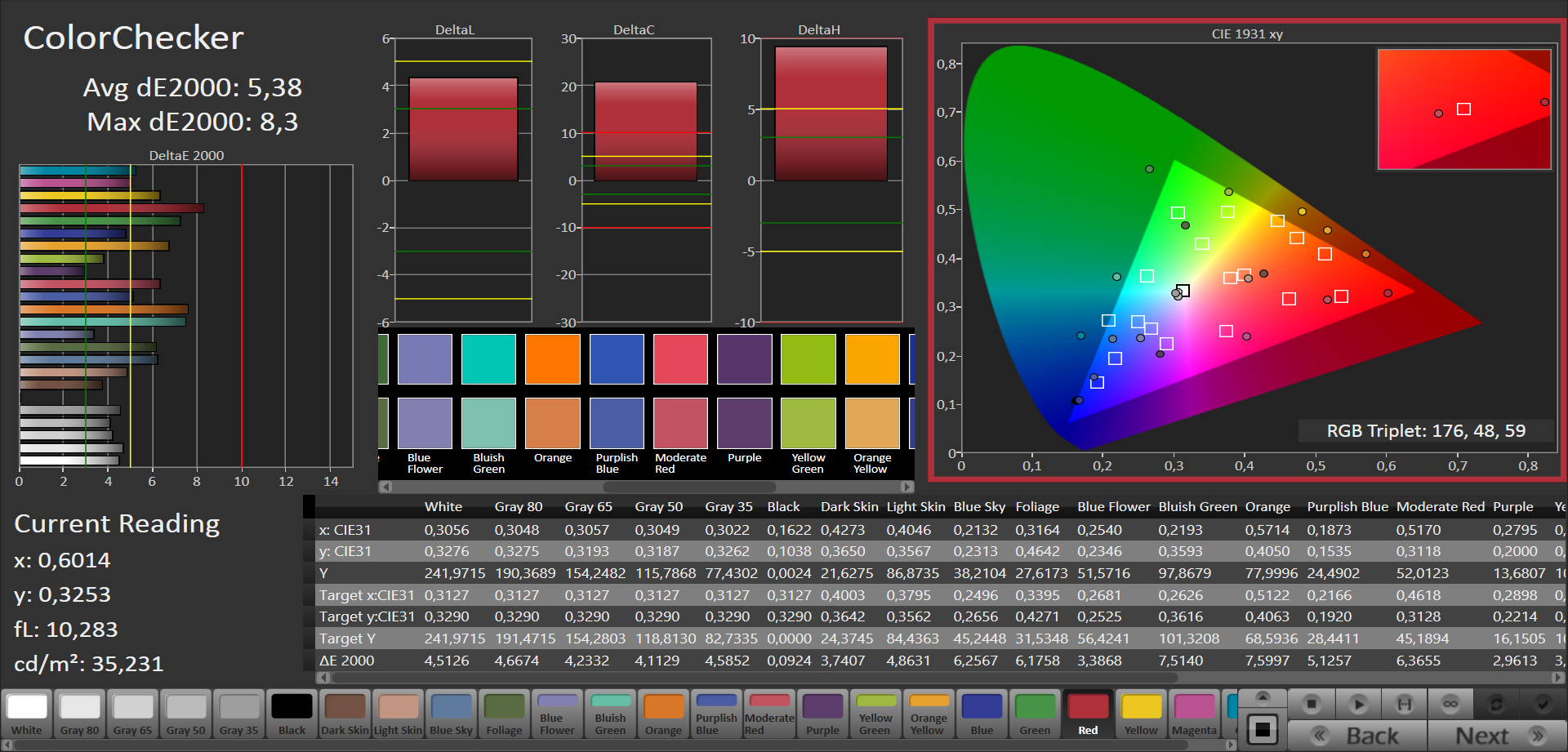Click the swatch panel left scroll arrow
1568x752 pixels.
tap(385, 487)
